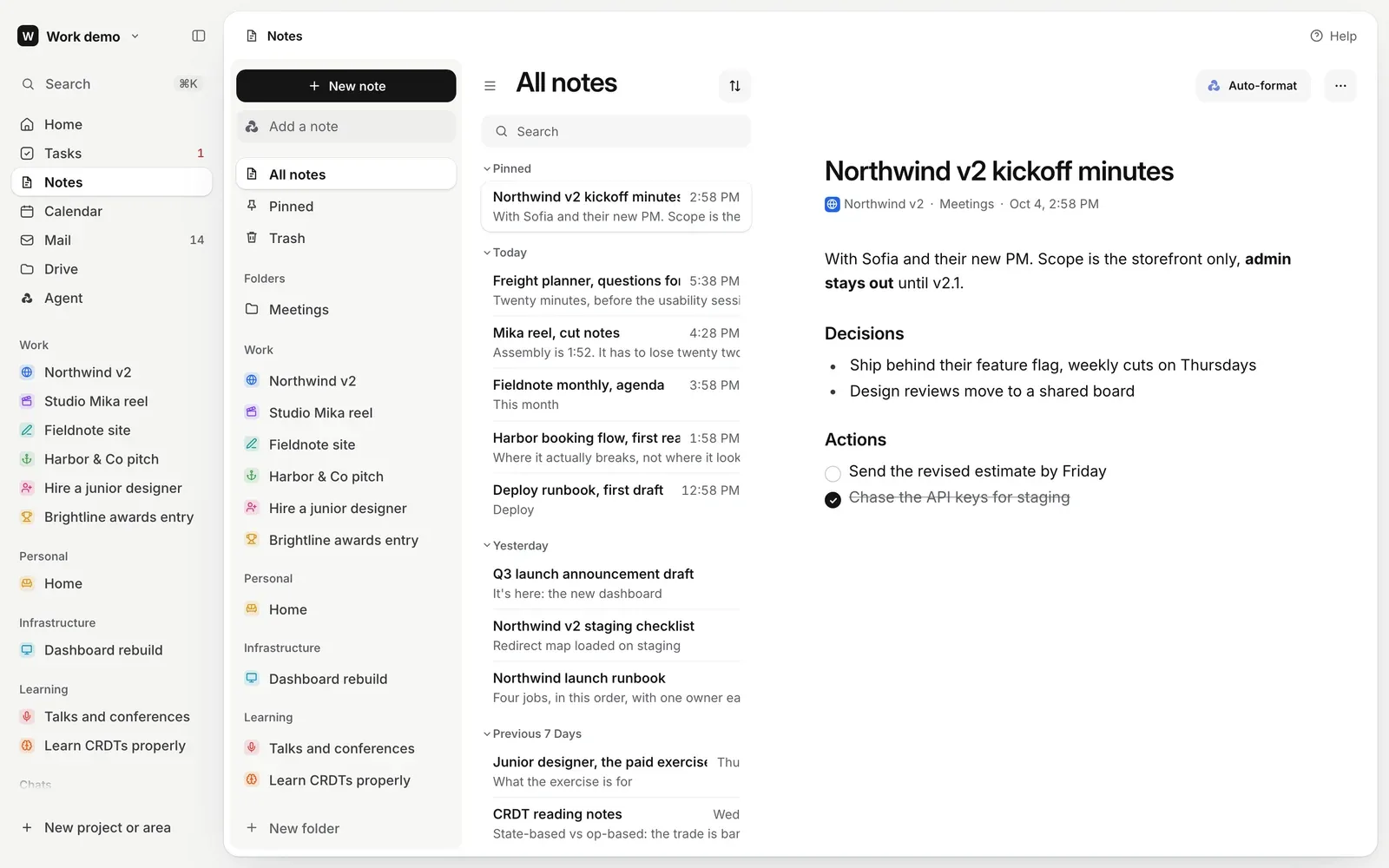1389x868 pixels.
Task: Open Agent in the left sidebar
Action: (112, 298)
